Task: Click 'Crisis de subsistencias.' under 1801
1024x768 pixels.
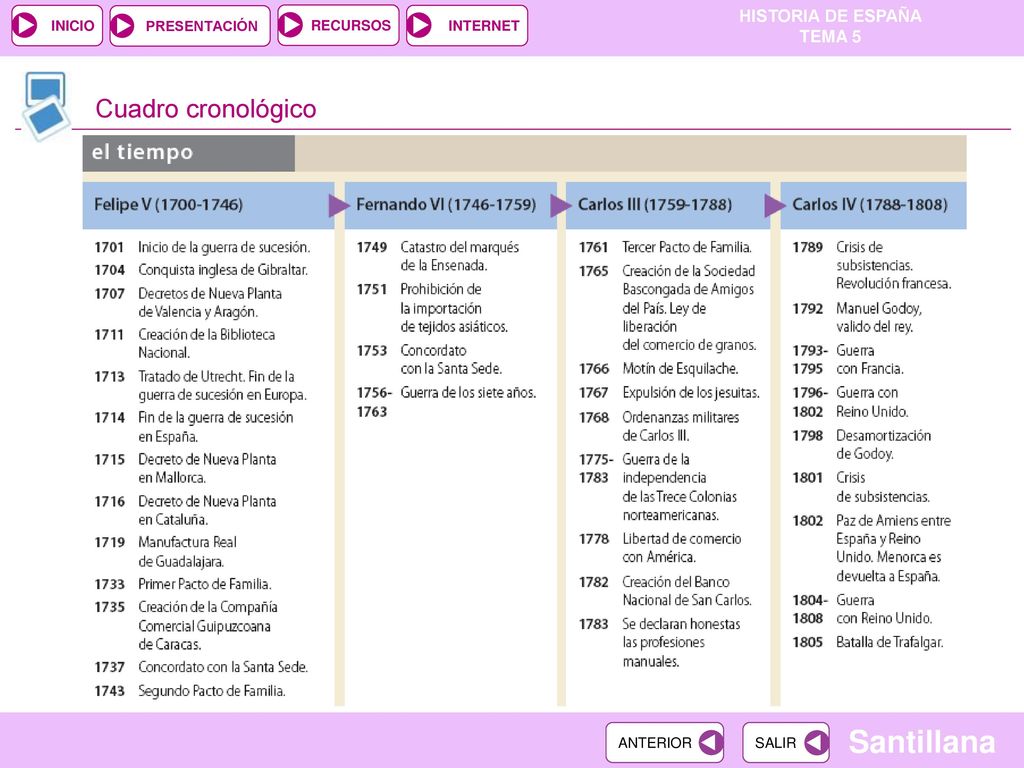Action: tap(883, 487)
